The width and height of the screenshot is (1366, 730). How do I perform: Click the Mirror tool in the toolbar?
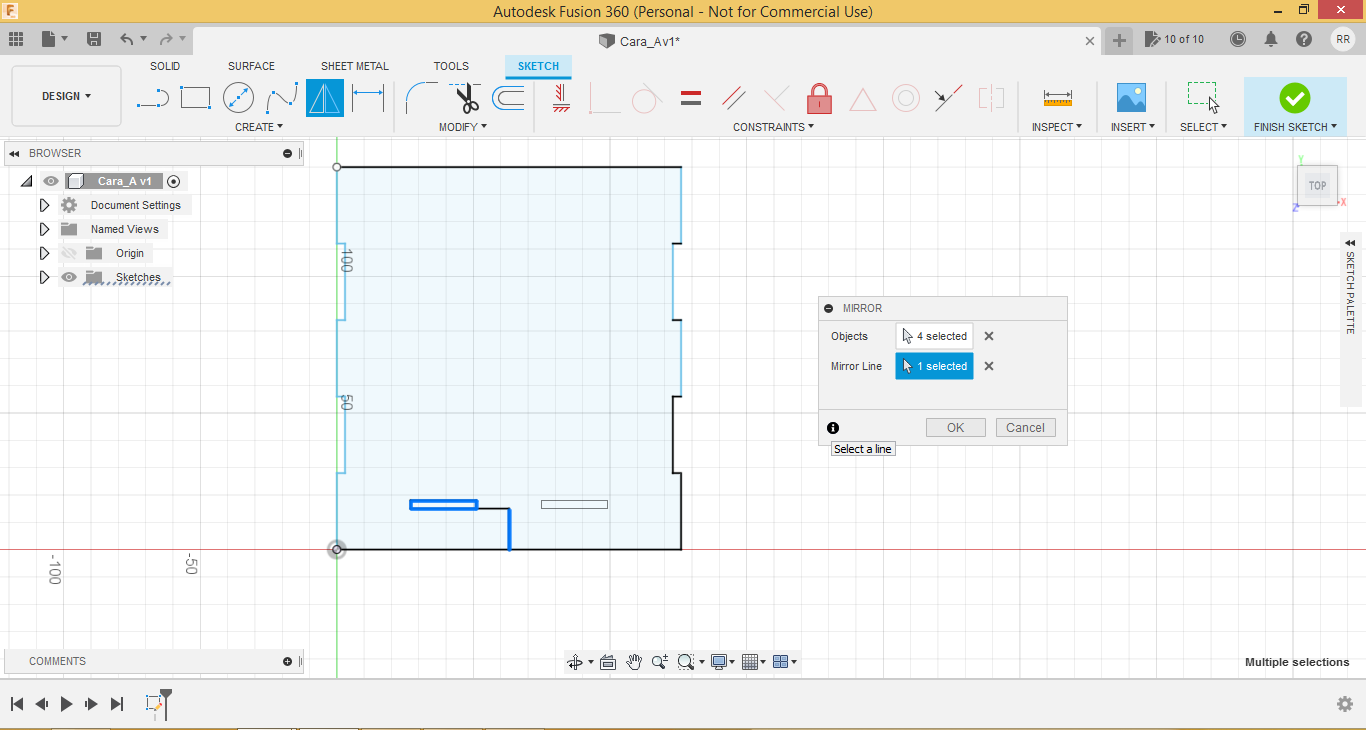325,98
